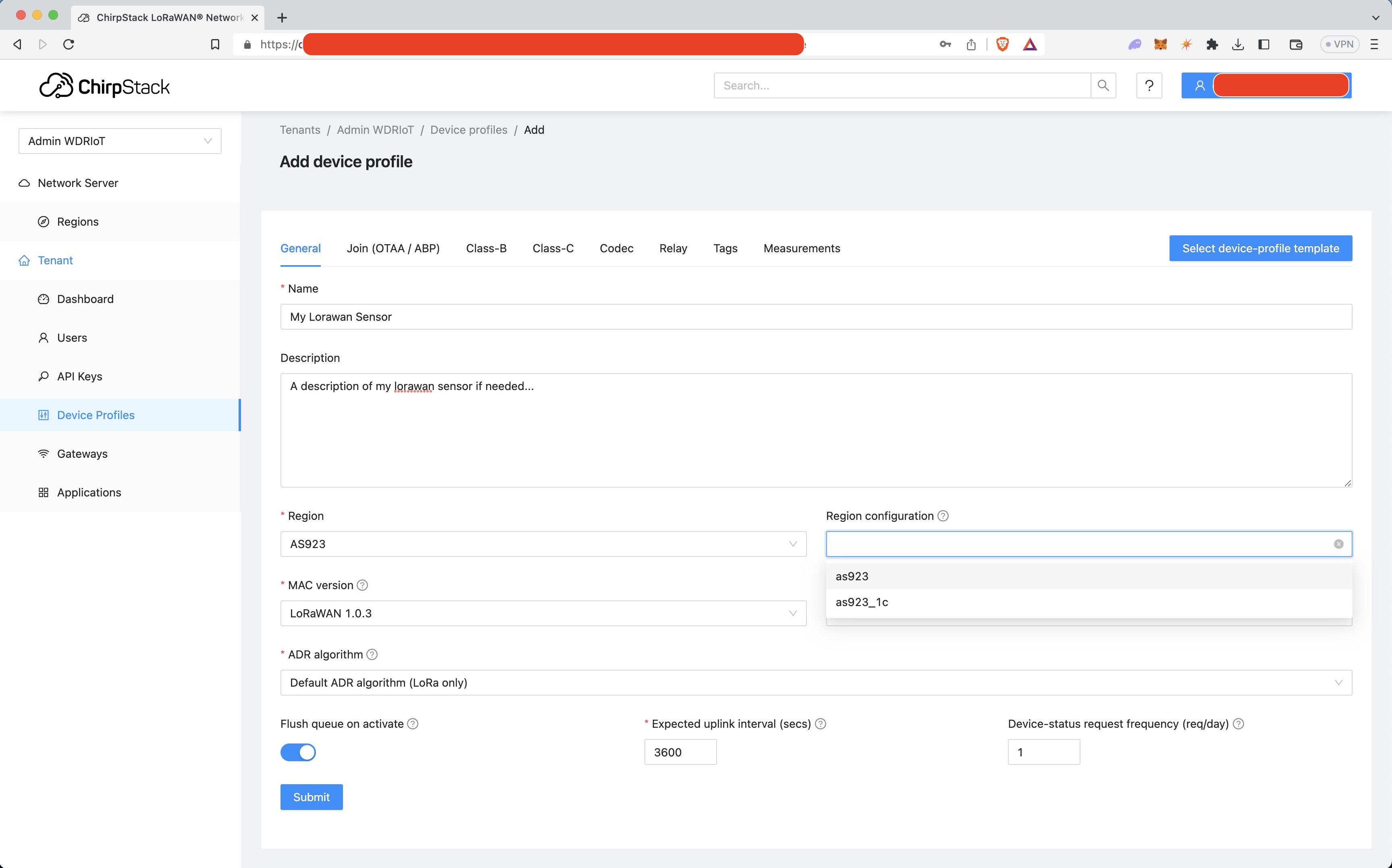Image resolution: width=1392 pixels, height=868 pixels.
Task: Open the Codec tab
Action: pos(616,249)
